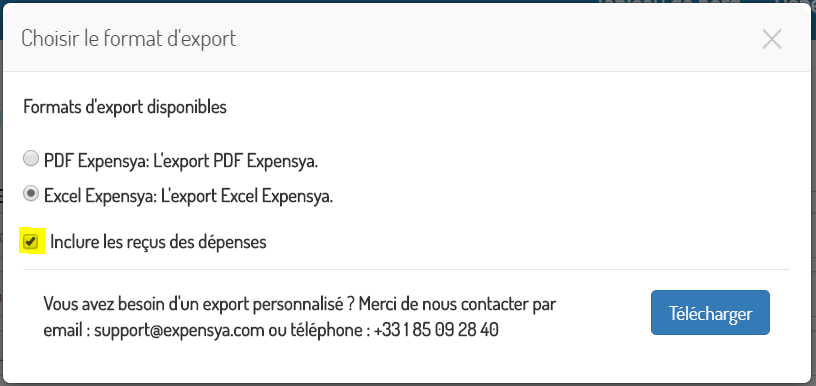The width and height of the screenshot is (816, 386).
Task: Click the separator line above the support message
Action: click(406, 269)
